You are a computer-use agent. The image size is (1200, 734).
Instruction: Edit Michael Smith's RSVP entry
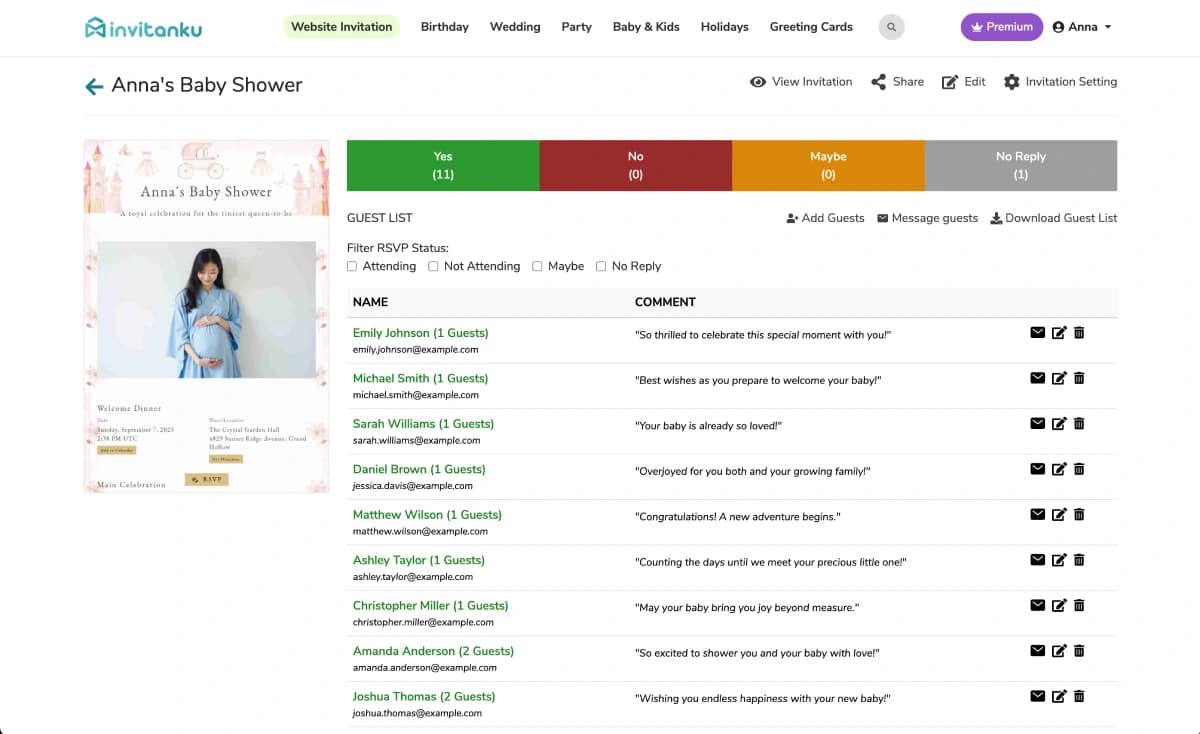coord(1059,378)
